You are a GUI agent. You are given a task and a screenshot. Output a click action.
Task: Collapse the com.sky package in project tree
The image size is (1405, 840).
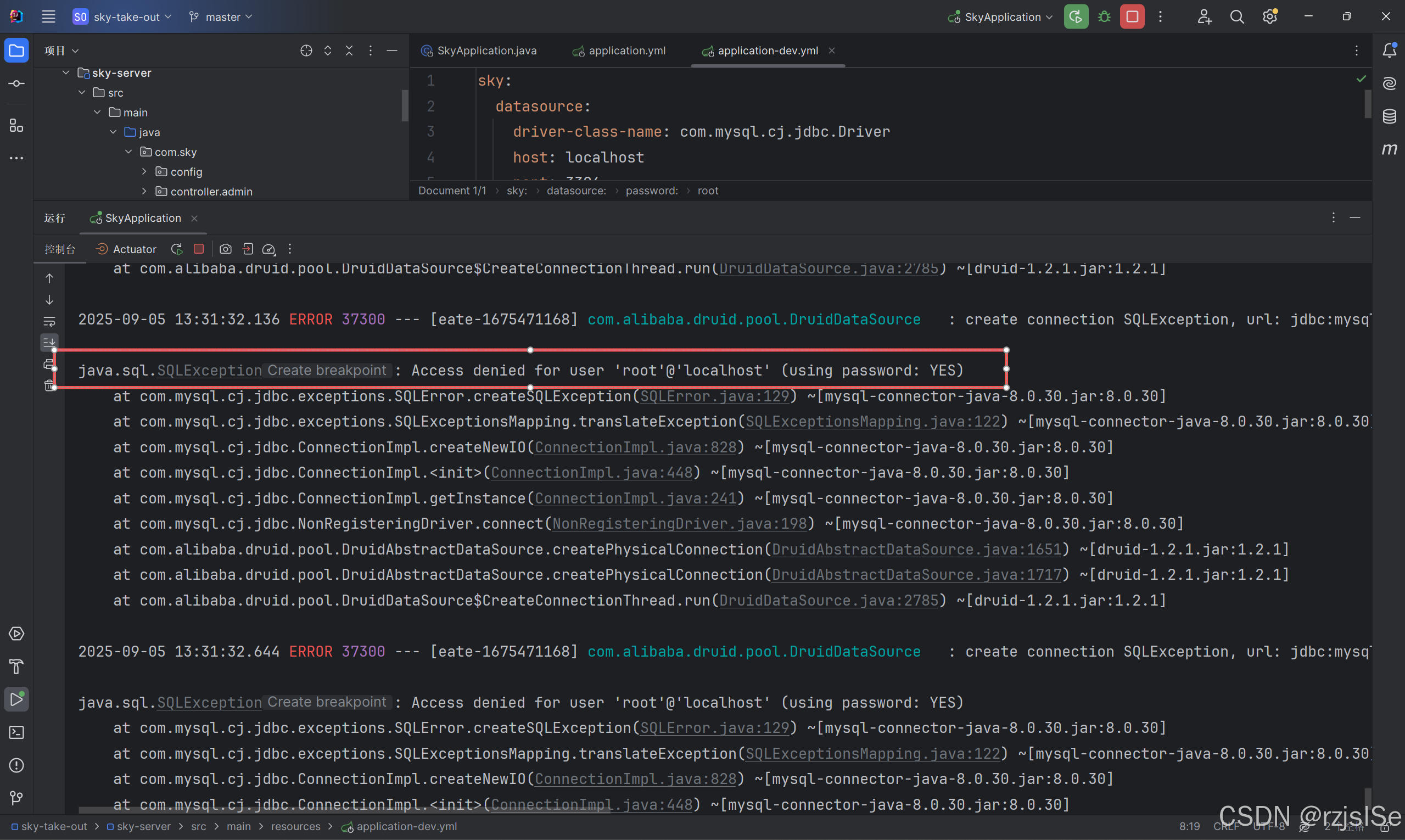point(128,152)
